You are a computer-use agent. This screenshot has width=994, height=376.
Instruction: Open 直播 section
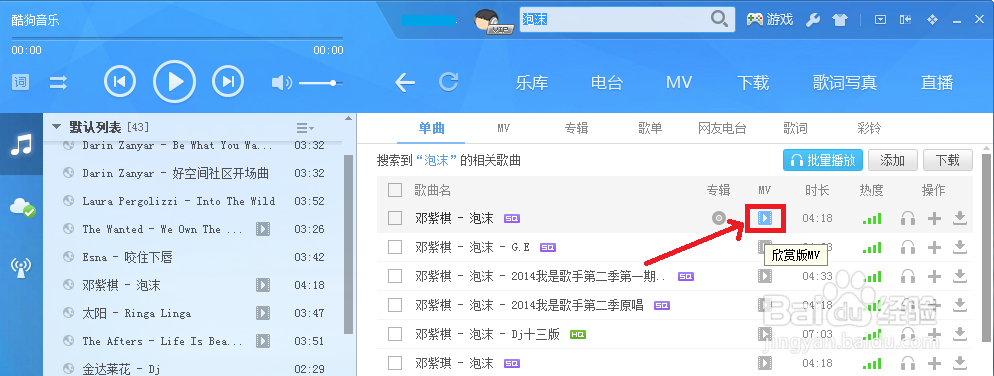[x=937, y=82]
